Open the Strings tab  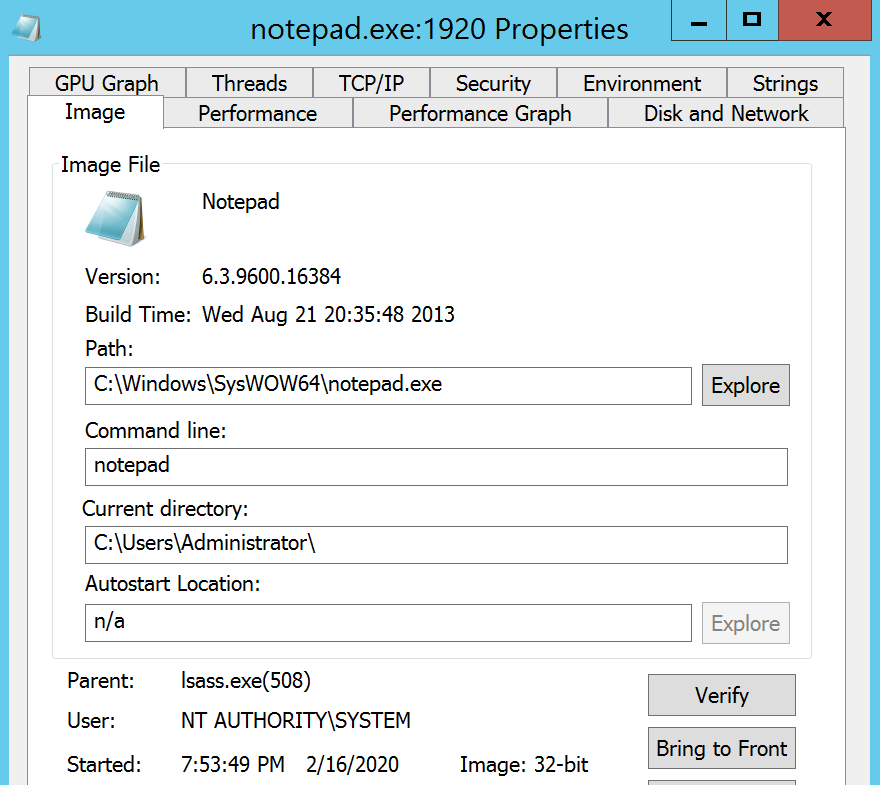coord(785,83)
